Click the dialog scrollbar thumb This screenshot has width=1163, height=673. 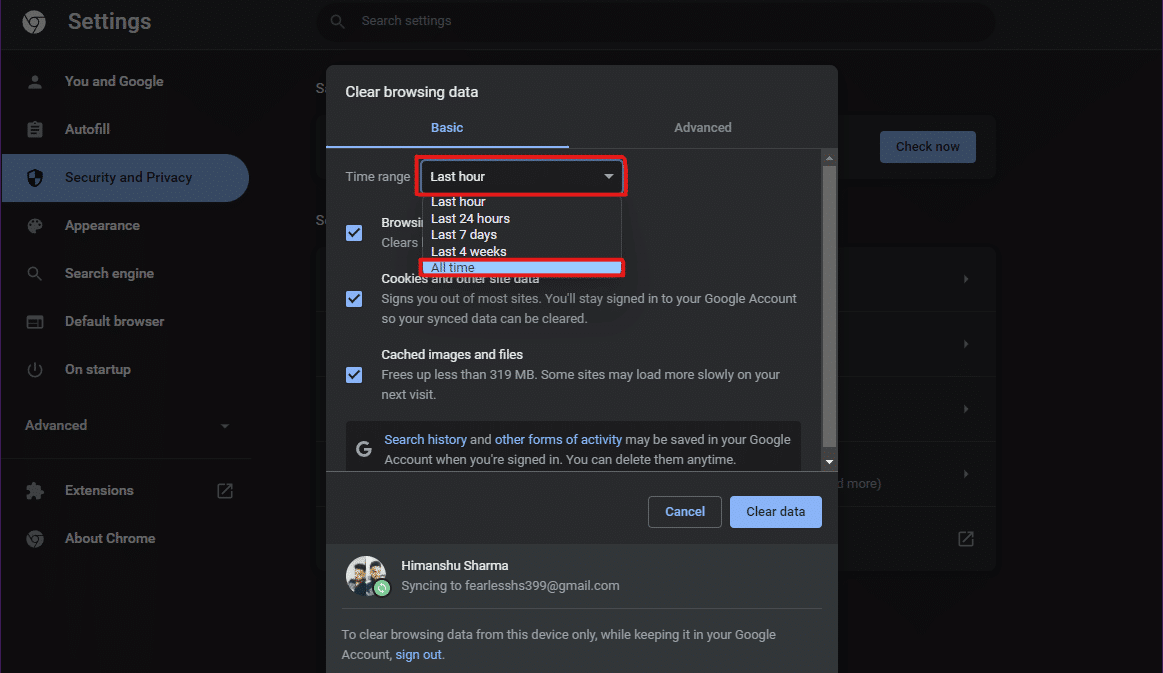click(x=829, y=306)
